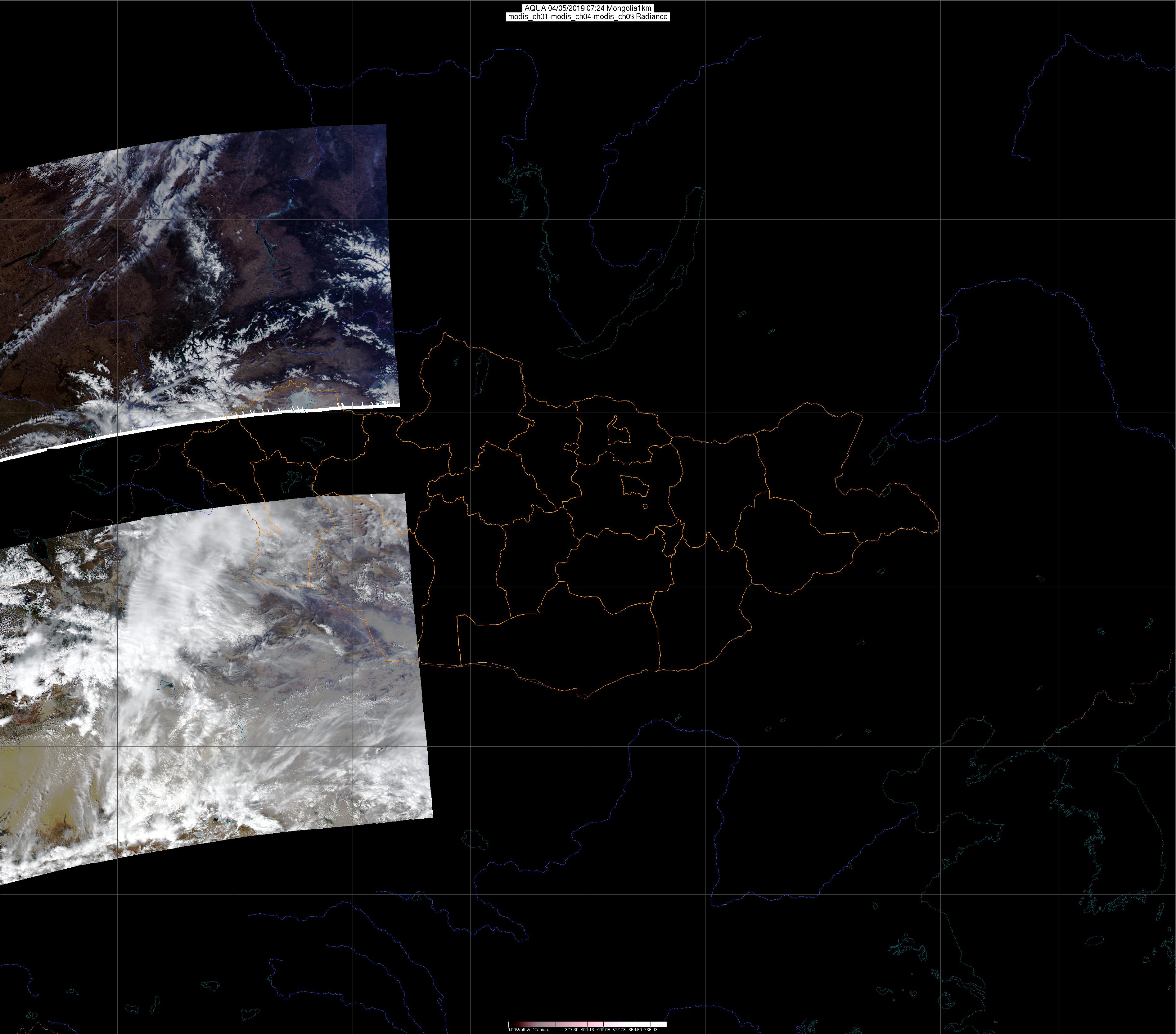The image size is (1176, 1034).
Task: Click the small enclosed orange province outline in central Mongolia
Action: (635, 486)
